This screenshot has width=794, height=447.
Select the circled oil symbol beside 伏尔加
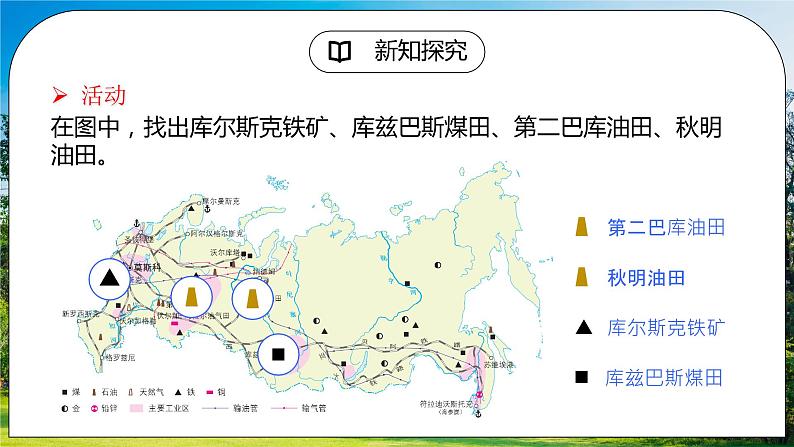click(x=191, y=297)
